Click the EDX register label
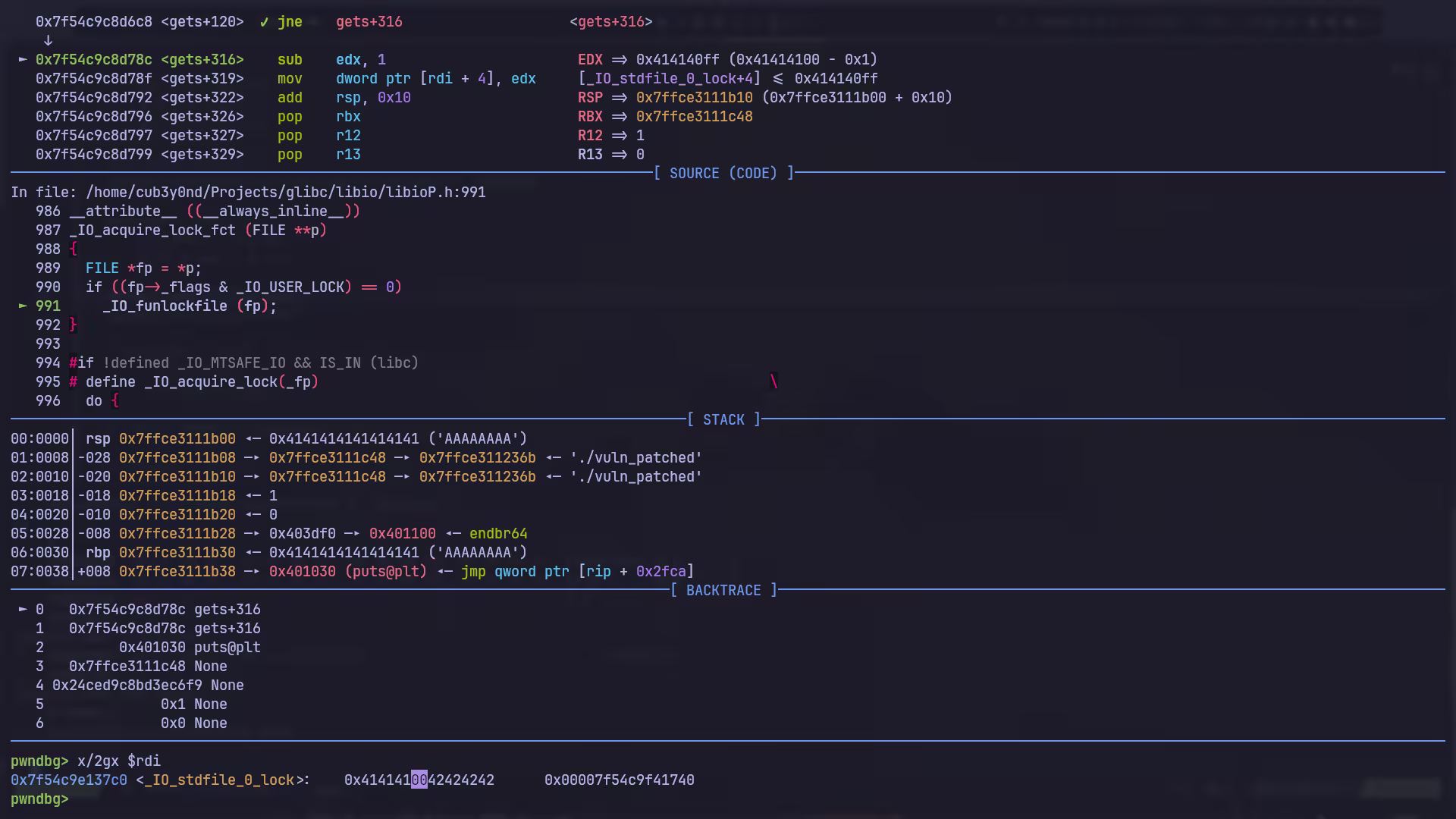This screenshot has height=819, width=1456. pos(590,59)
